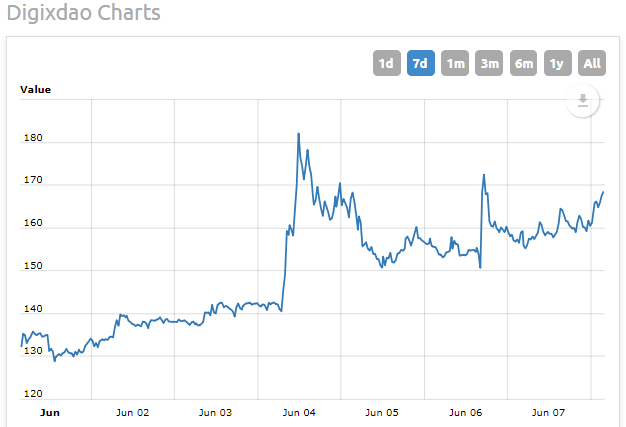The image size is (626, 427).
Task: Switch chart to 7d range
Action: (x=420, y=63)
